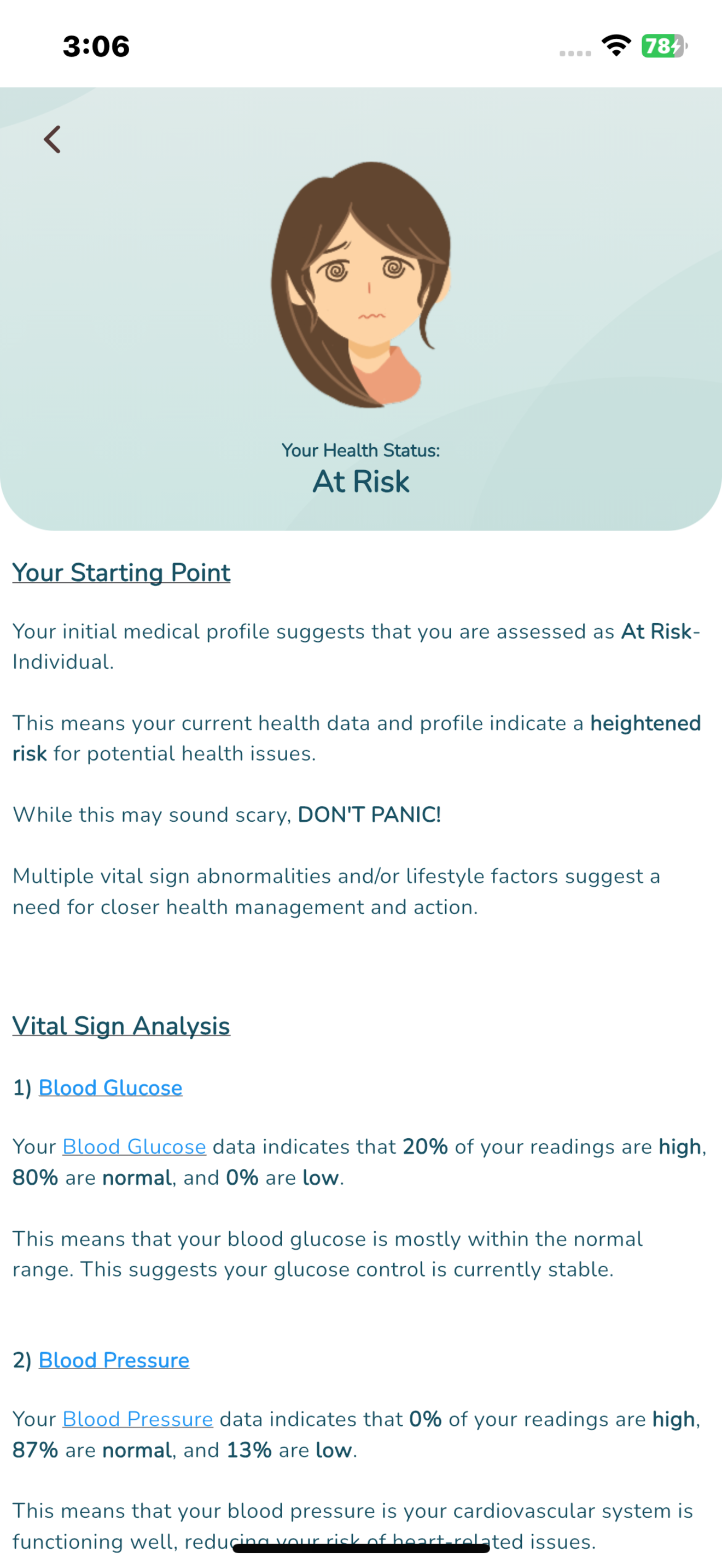Tap the 'Your Health Status:' label
722x1568 pixels.
(x=361, y=450)
